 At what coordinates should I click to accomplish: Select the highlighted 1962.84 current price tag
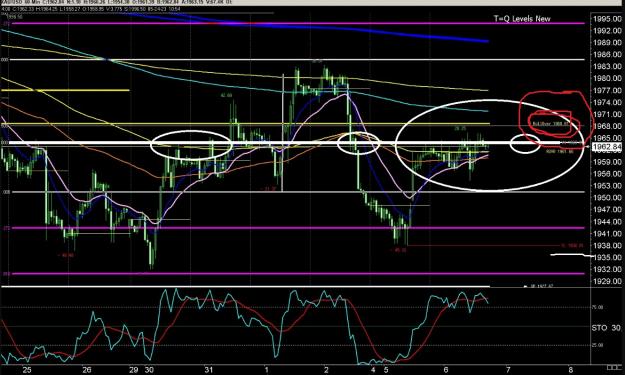pos(607,147)
